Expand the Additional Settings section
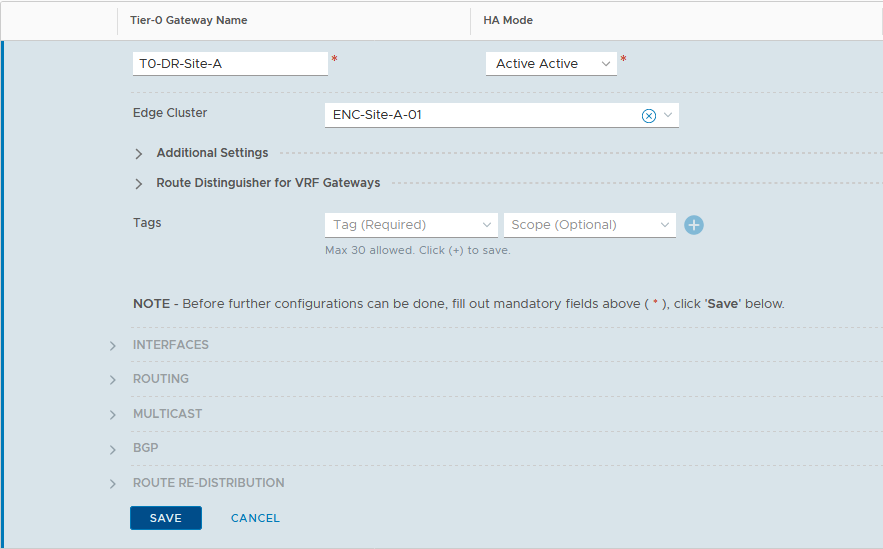 pyautogui.click(x=139, y=154)
